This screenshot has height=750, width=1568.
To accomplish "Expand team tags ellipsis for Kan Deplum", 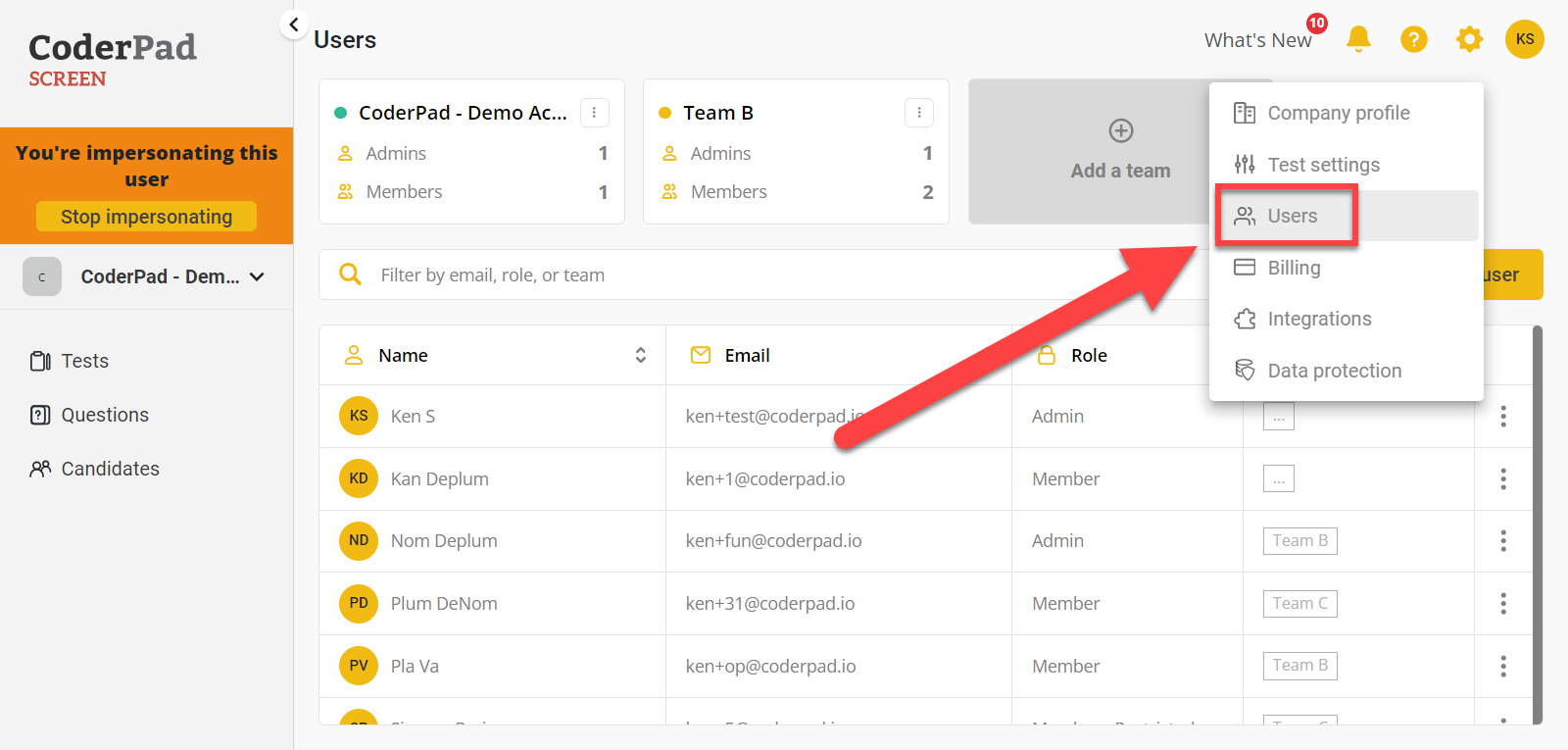I will tap(1278, 478).
